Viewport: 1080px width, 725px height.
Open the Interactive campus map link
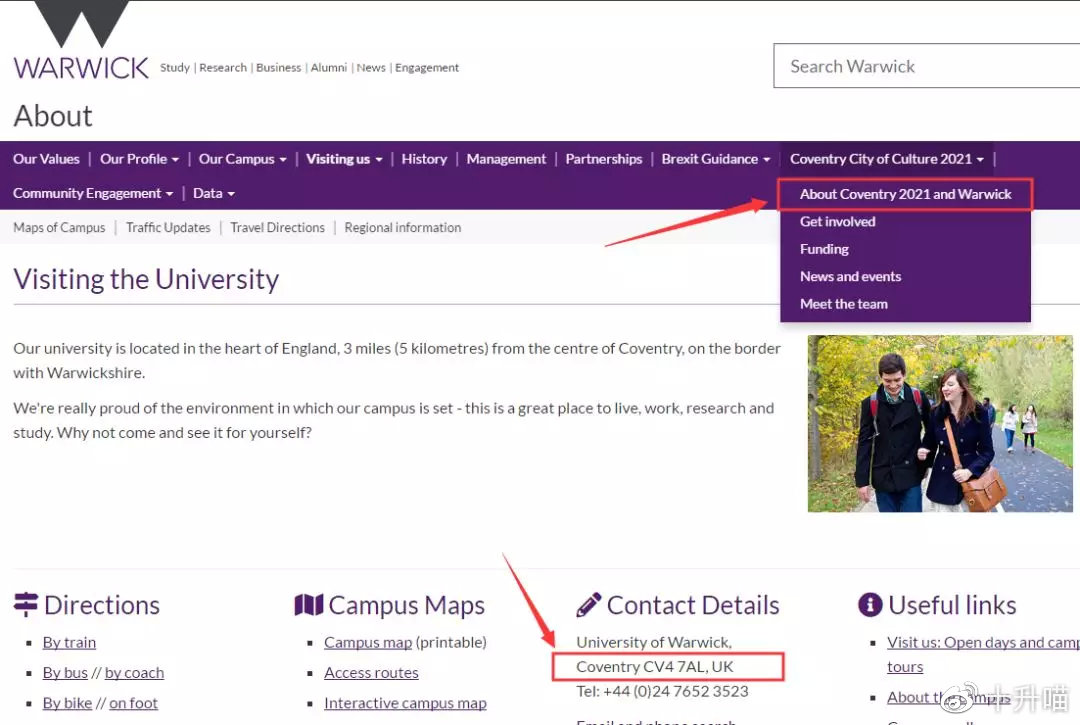(x=405, y=703)
